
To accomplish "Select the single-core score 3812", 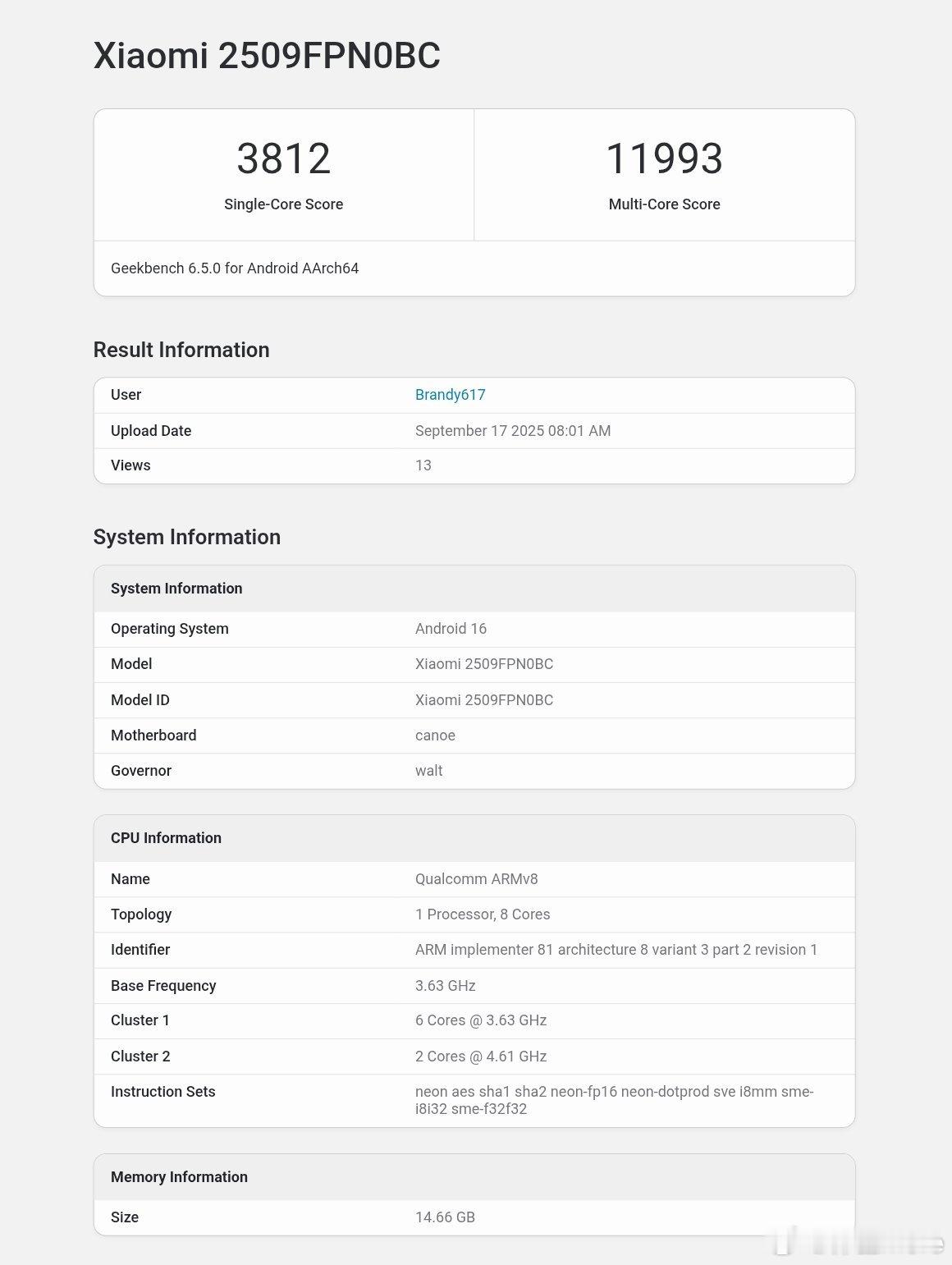I will pos(284,158).
